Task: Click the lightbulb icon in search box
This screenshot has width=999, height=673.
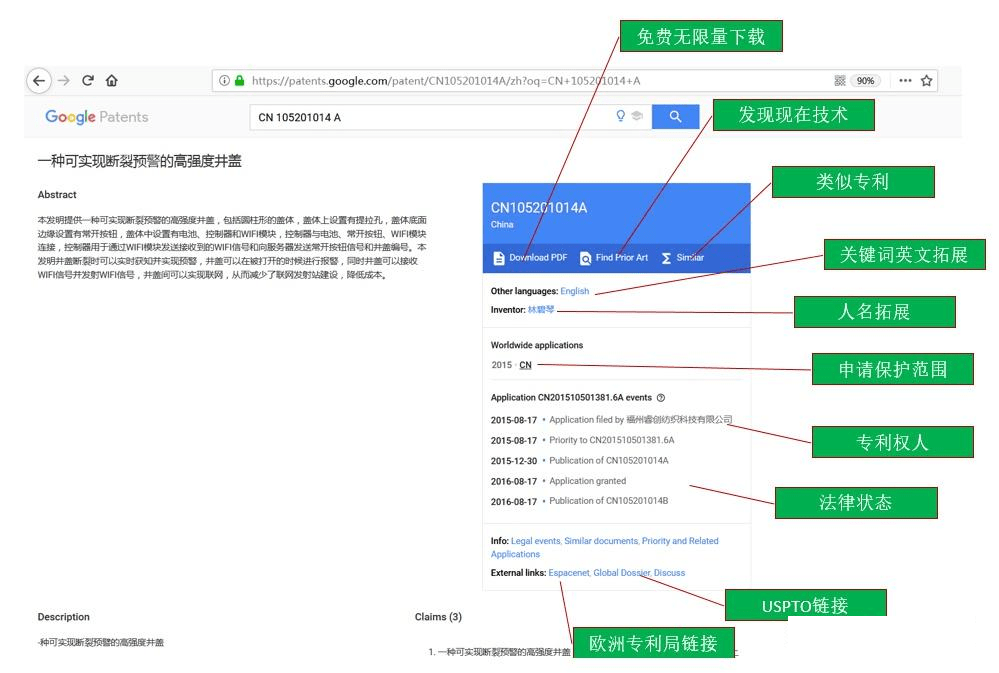Action: pyautogui.click(x=620, y=116)
